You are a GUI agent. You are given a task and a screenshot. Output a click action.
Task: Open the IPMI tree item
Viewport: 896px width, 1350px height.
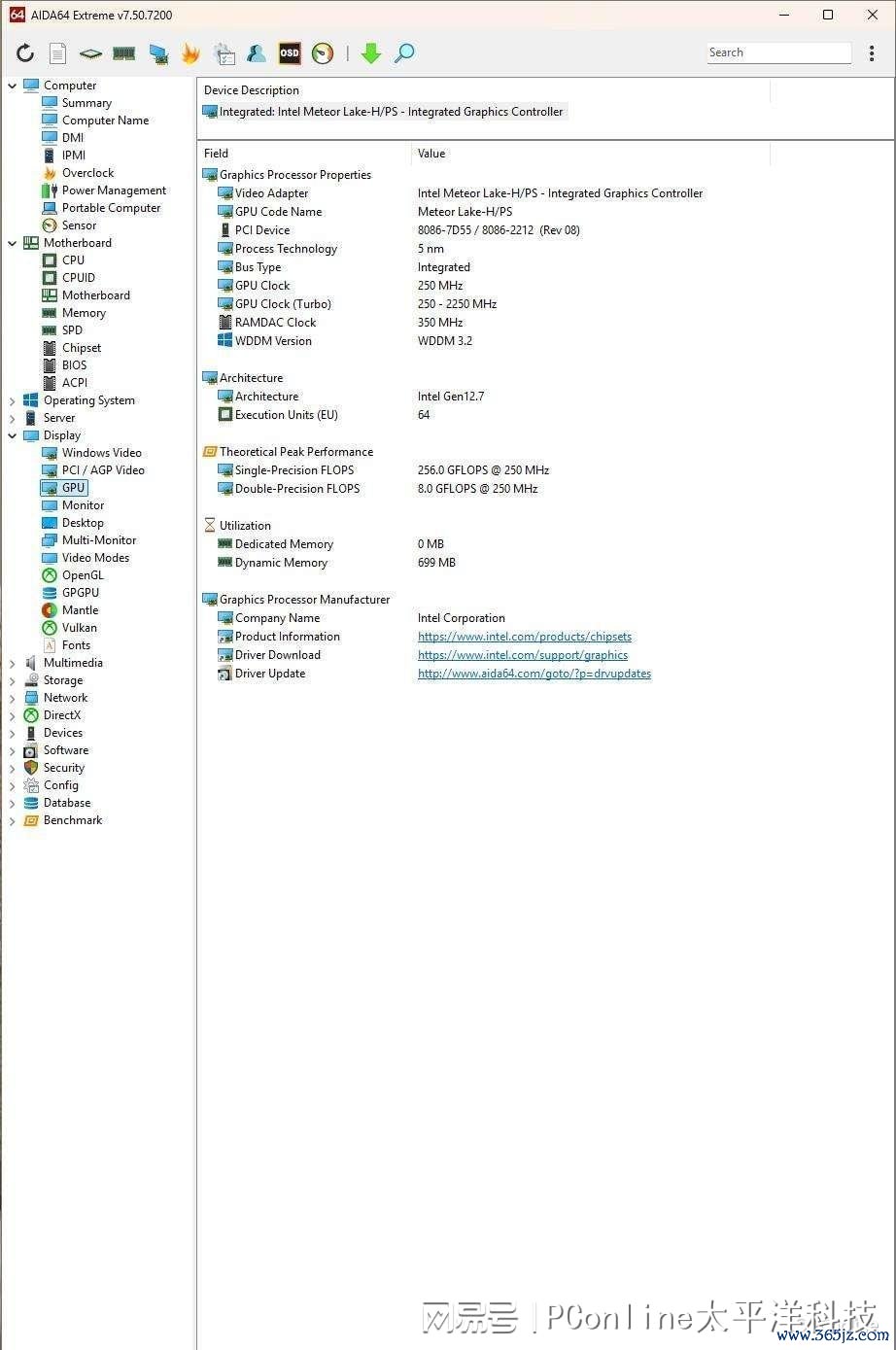(x=74, y=156)
